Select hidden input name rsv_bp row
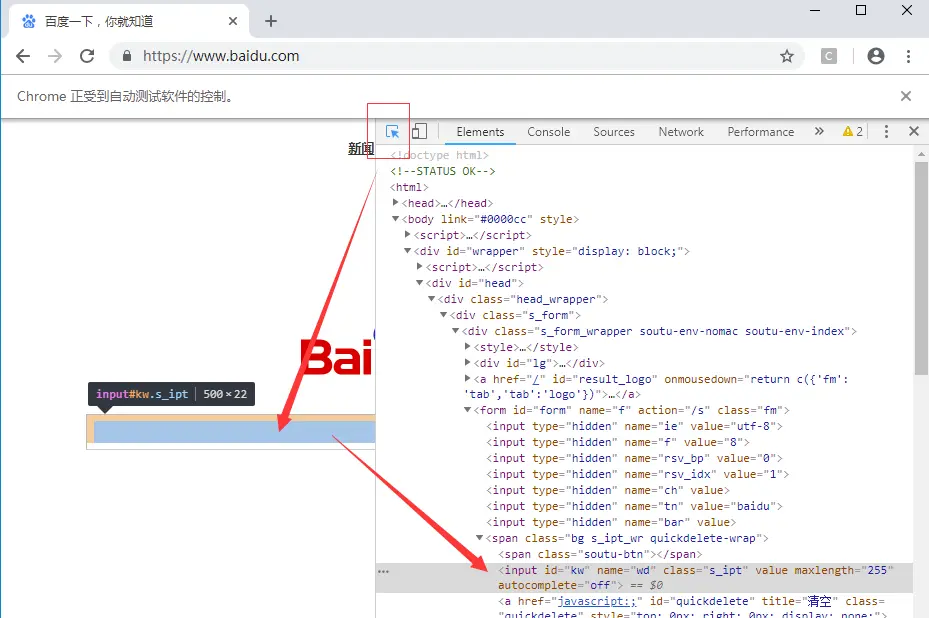The width and height of the screenshot is (929, 618). [x=635, y=459]
